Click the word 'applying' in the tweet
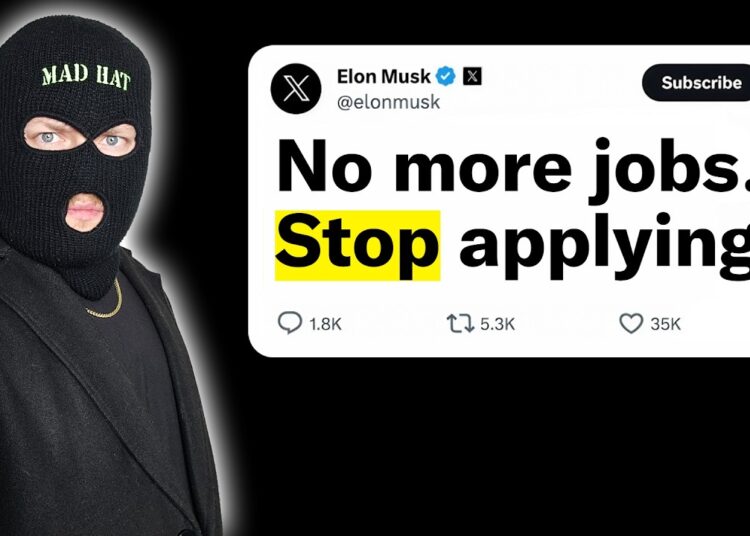This screenshot has width=750, height=536. pyautogui.click(x=604, y=246)
